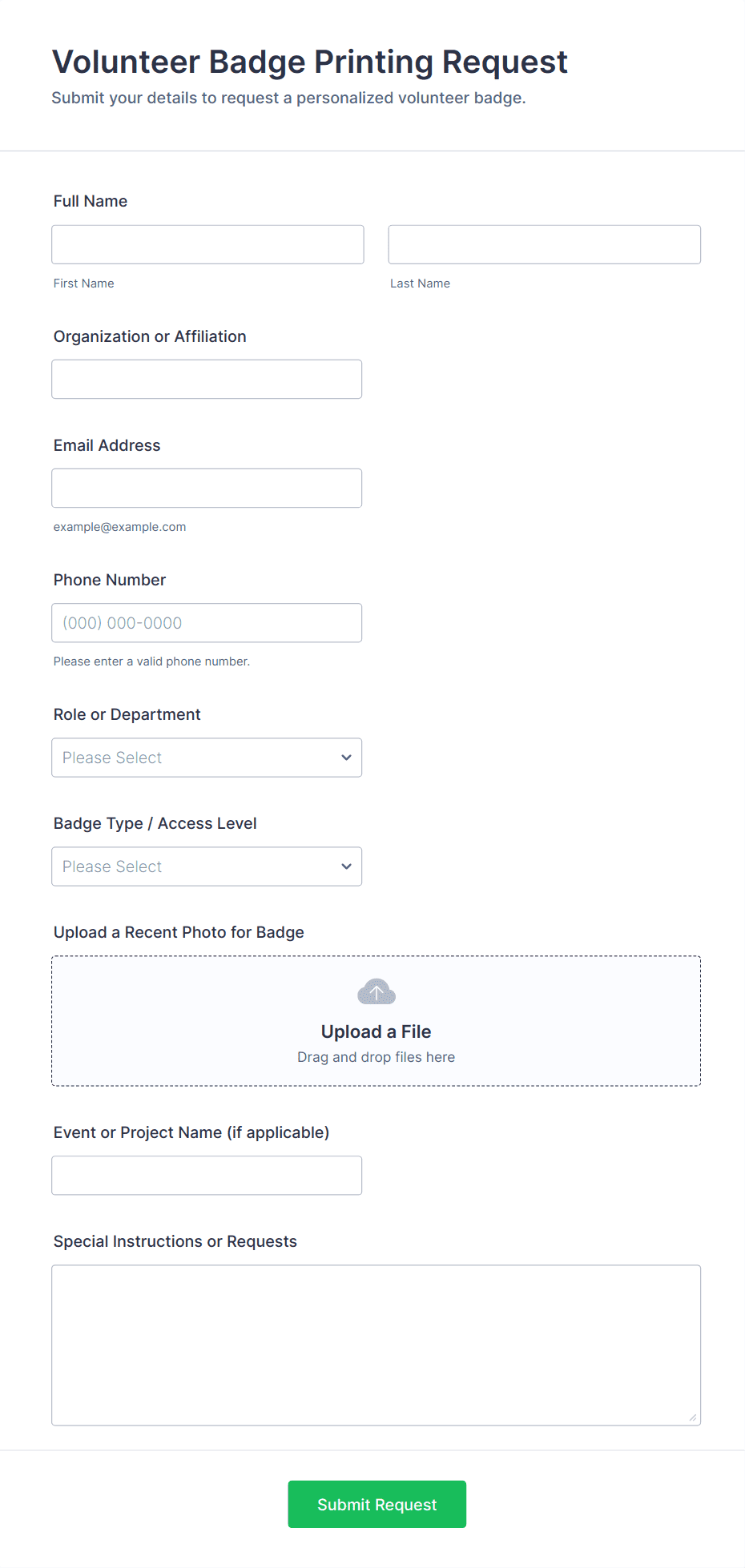Click the Email Address input box
The height and width of the screenshot is (1568, 745).
(207, 488)
